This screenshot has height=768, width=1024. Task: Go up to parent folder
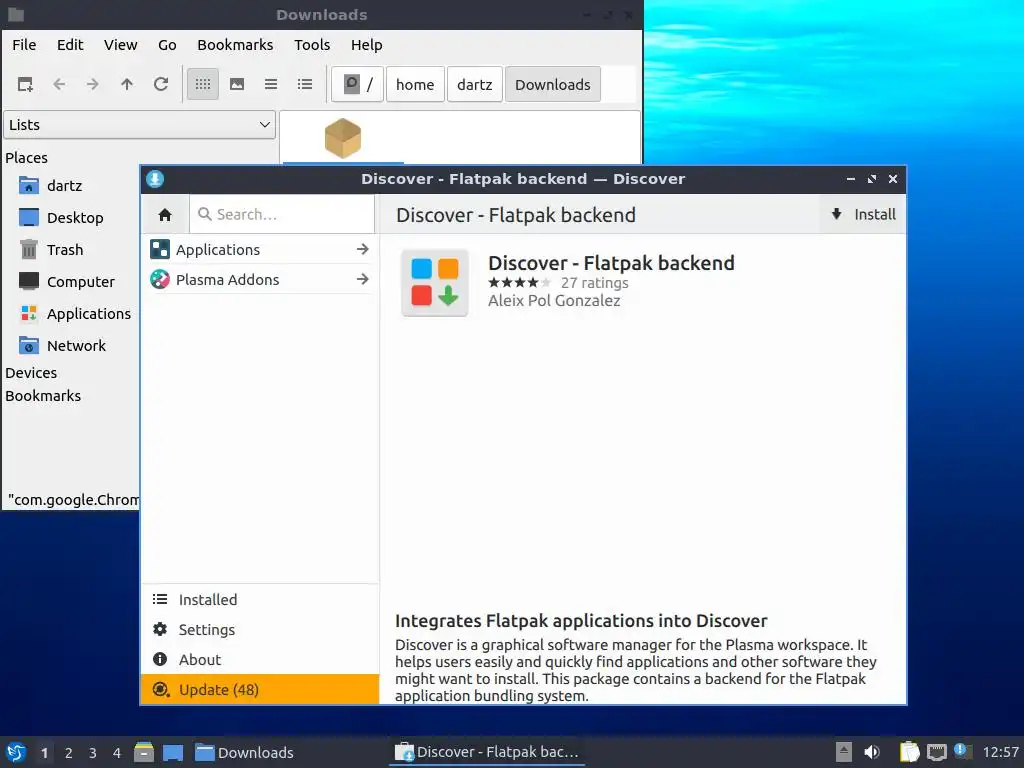(x=127, y=84)
